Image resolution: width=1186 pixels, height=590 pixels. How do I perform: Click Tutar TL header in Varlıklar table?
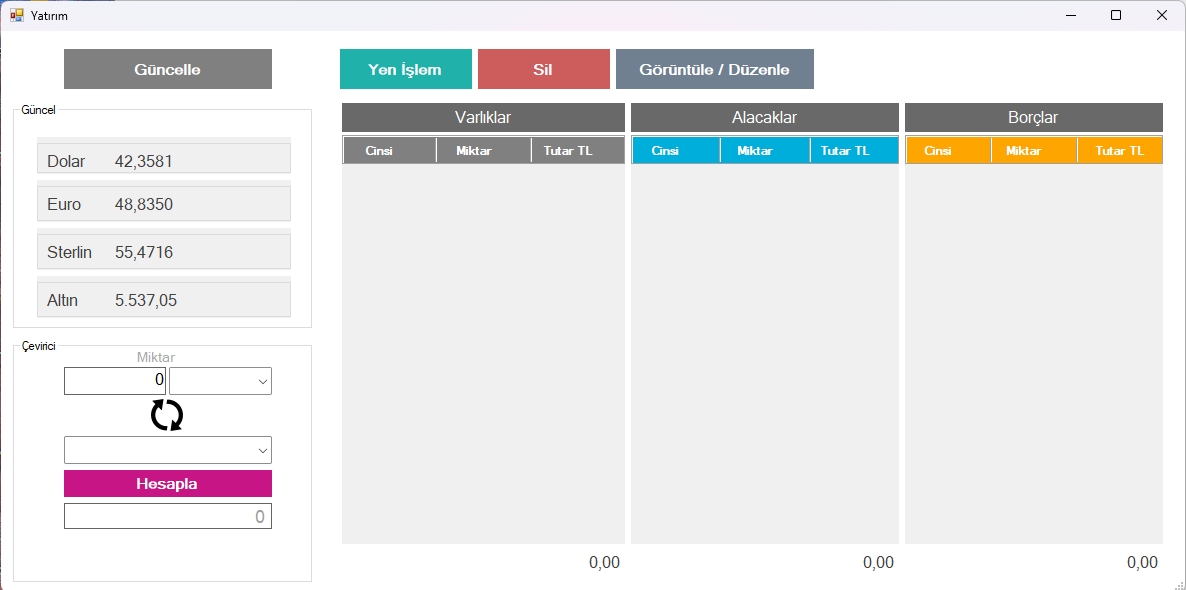(577, 151)
